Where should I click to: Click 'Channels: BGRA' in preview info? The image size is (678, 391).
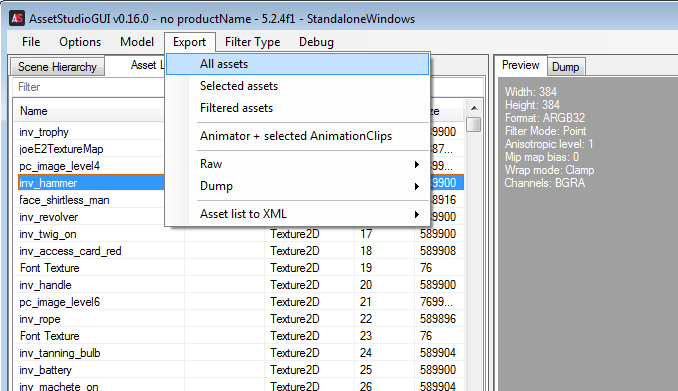(545, 183)
